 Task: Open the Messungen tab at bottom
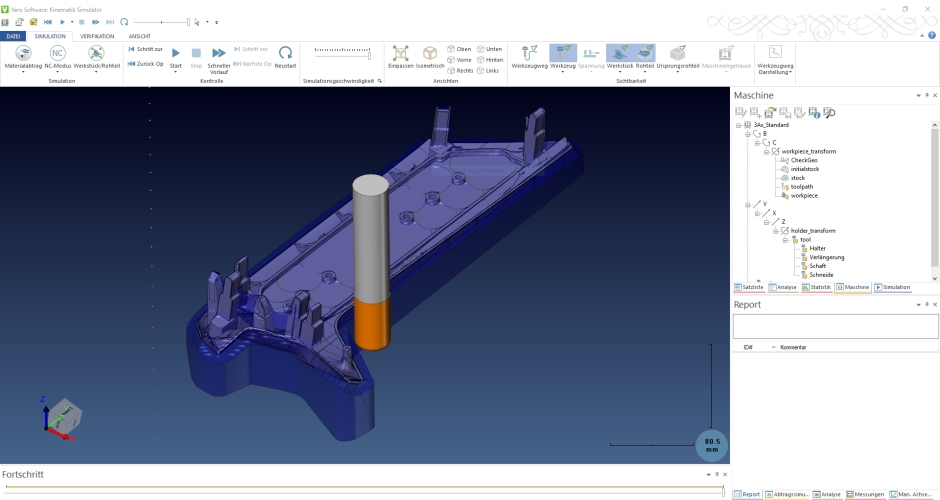click(865, 495)
